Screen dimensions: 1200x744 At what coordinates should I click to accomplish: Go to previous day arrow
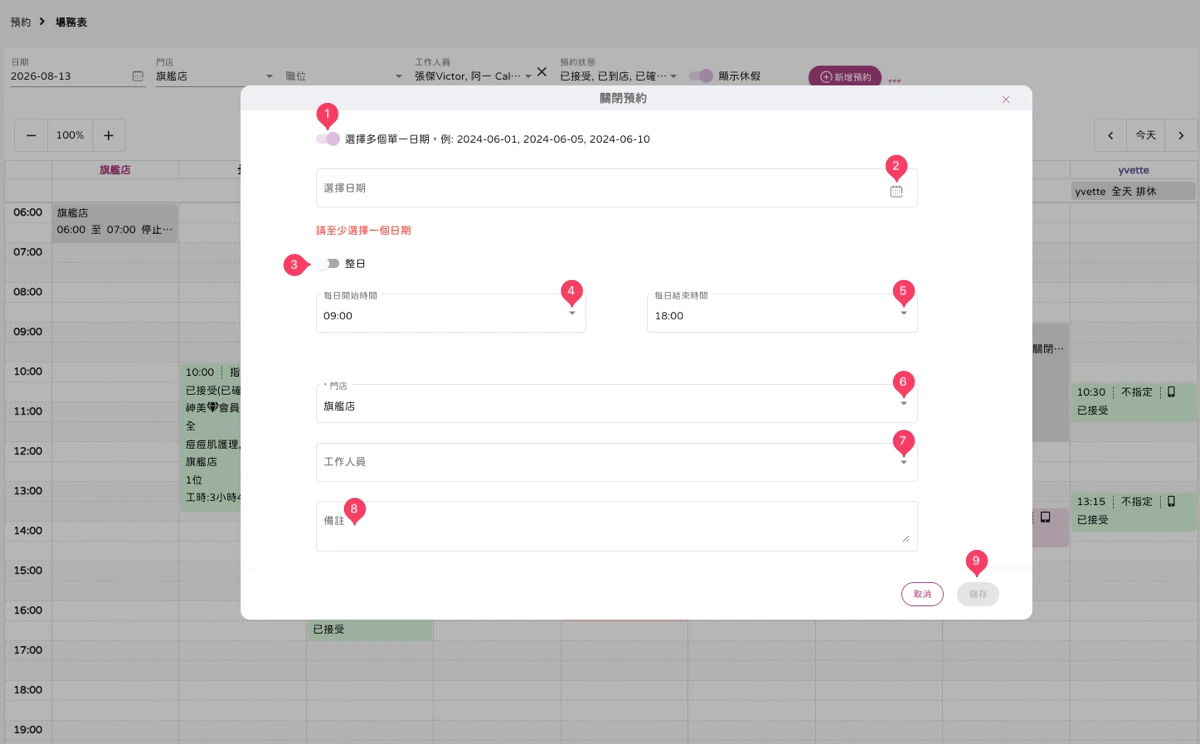coord(1110,135)
